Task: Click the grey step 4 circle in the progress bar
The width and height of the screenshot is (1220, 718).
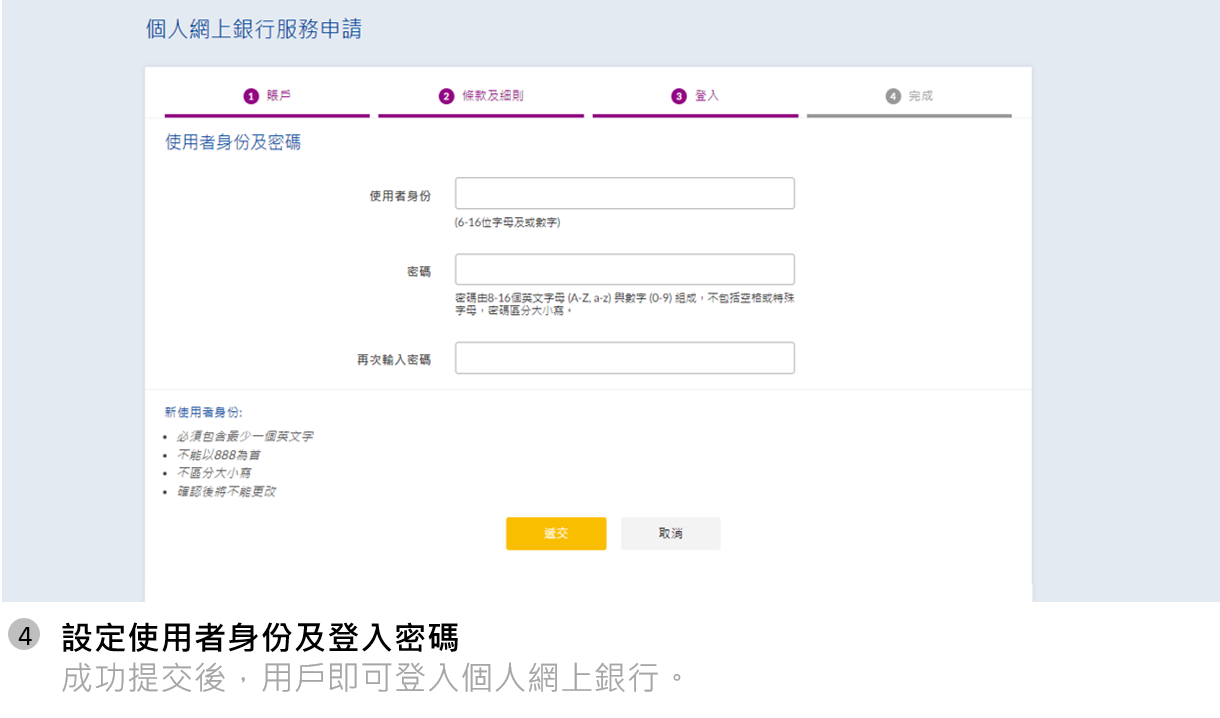Action: click(x=893, y=96)
